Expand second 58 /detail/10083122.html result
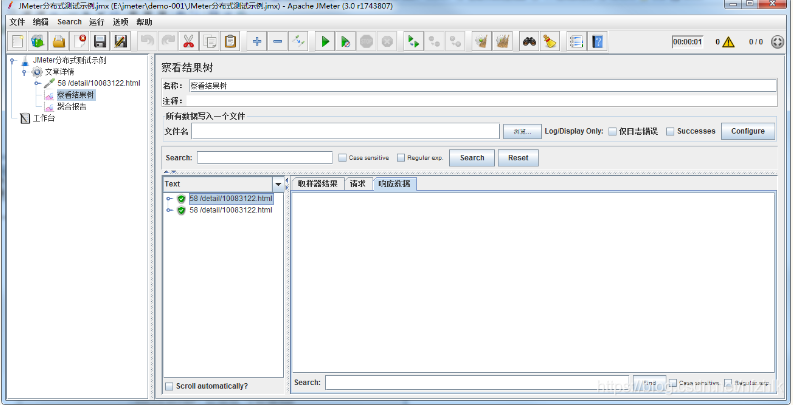 pos(169,210)
